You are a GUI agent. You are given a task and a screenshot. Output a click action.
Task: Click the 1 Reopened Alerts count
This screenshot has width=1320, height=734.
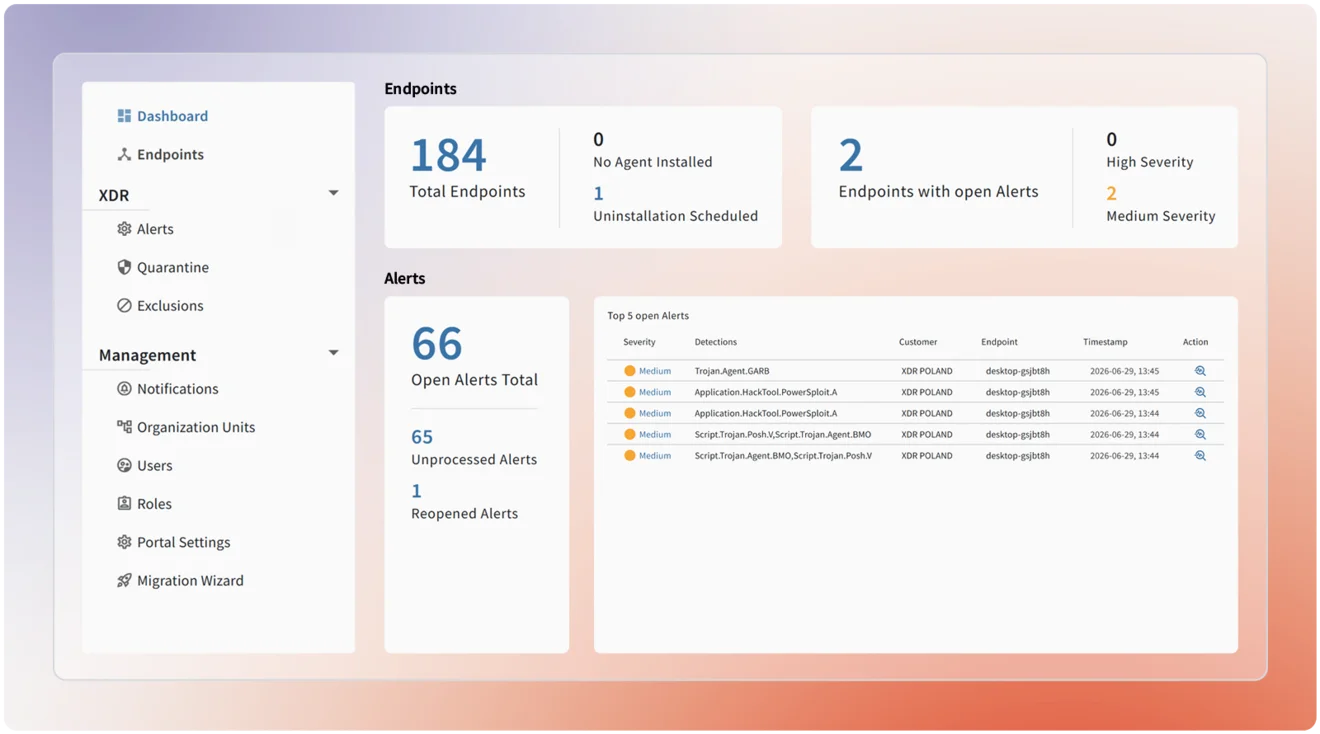click(x=416, y=491)
